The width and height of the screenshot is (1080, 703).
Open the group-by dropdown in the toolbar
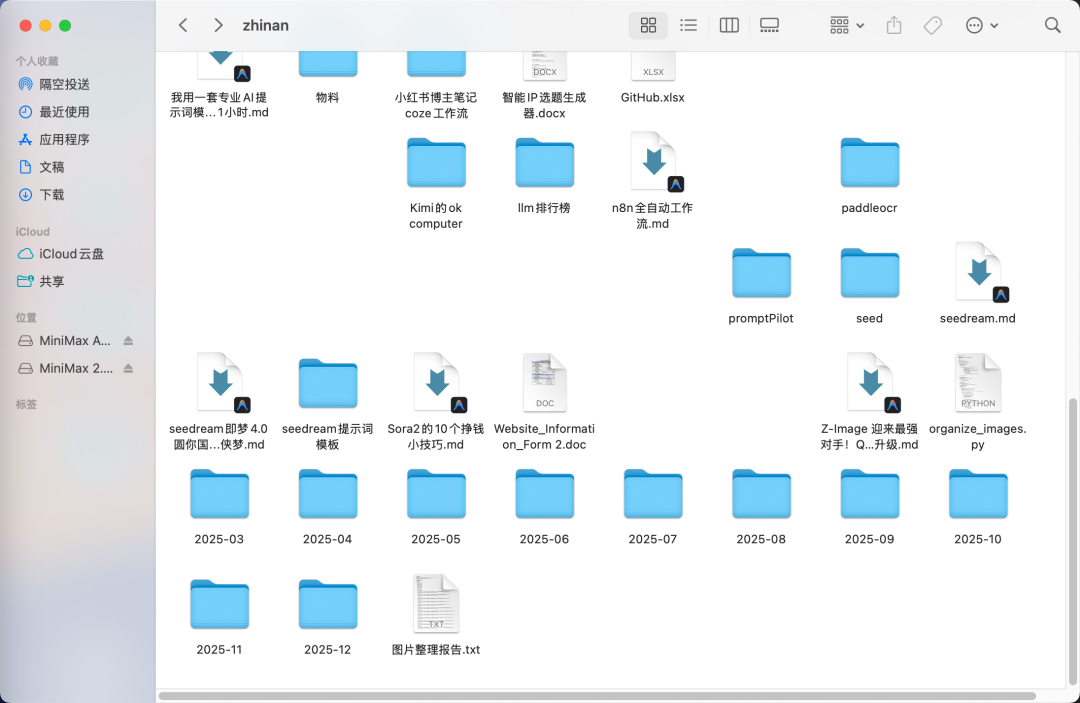[844, 25]
